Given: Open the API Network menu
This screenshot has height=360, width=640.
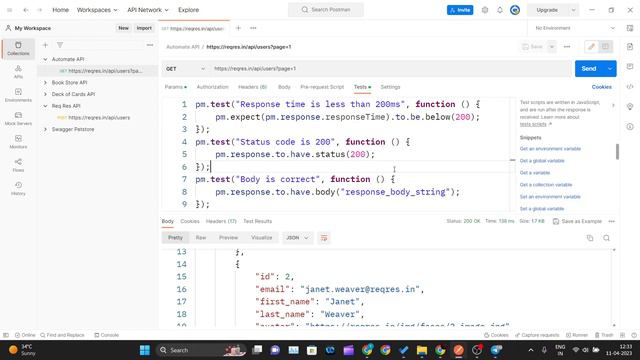Looking at the screenshot, I should pyautogui.click(x=147, y=10).
